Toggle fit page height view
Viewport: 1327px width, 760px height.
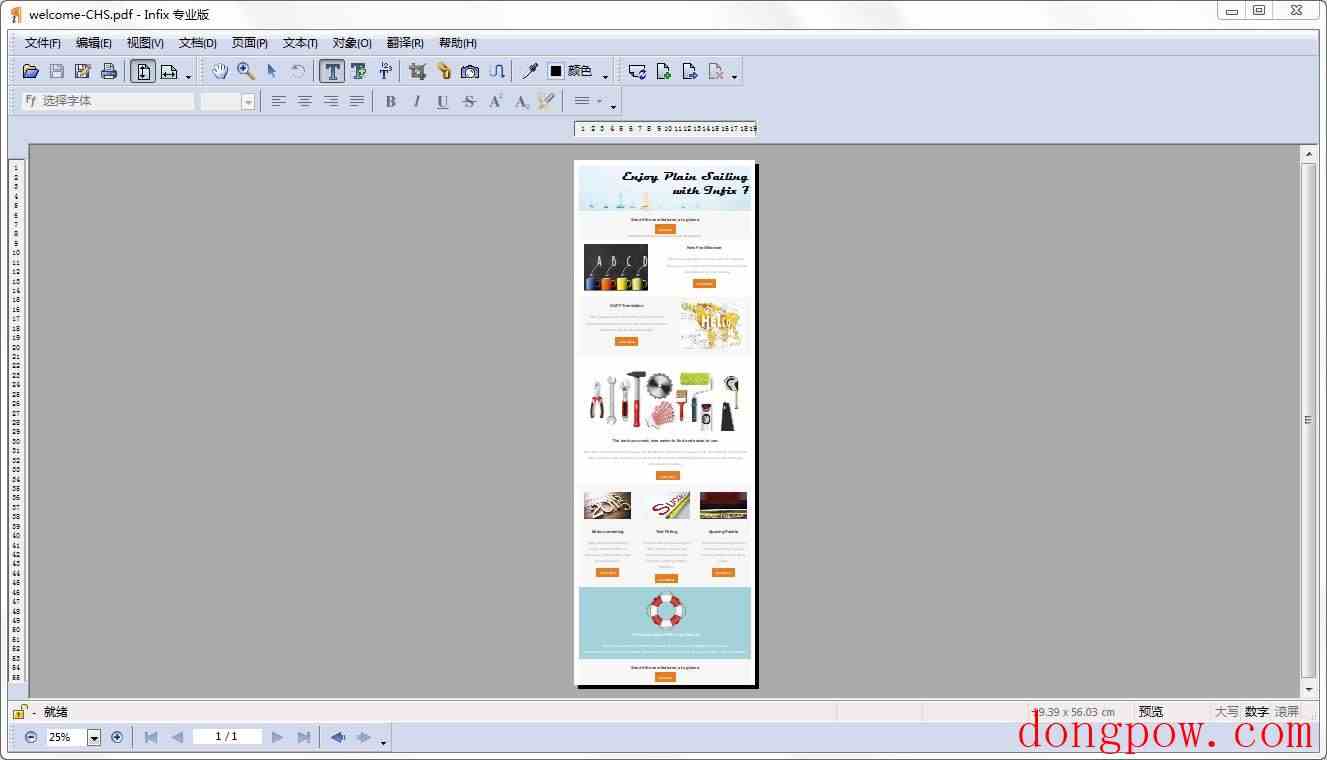pos(143,71)
